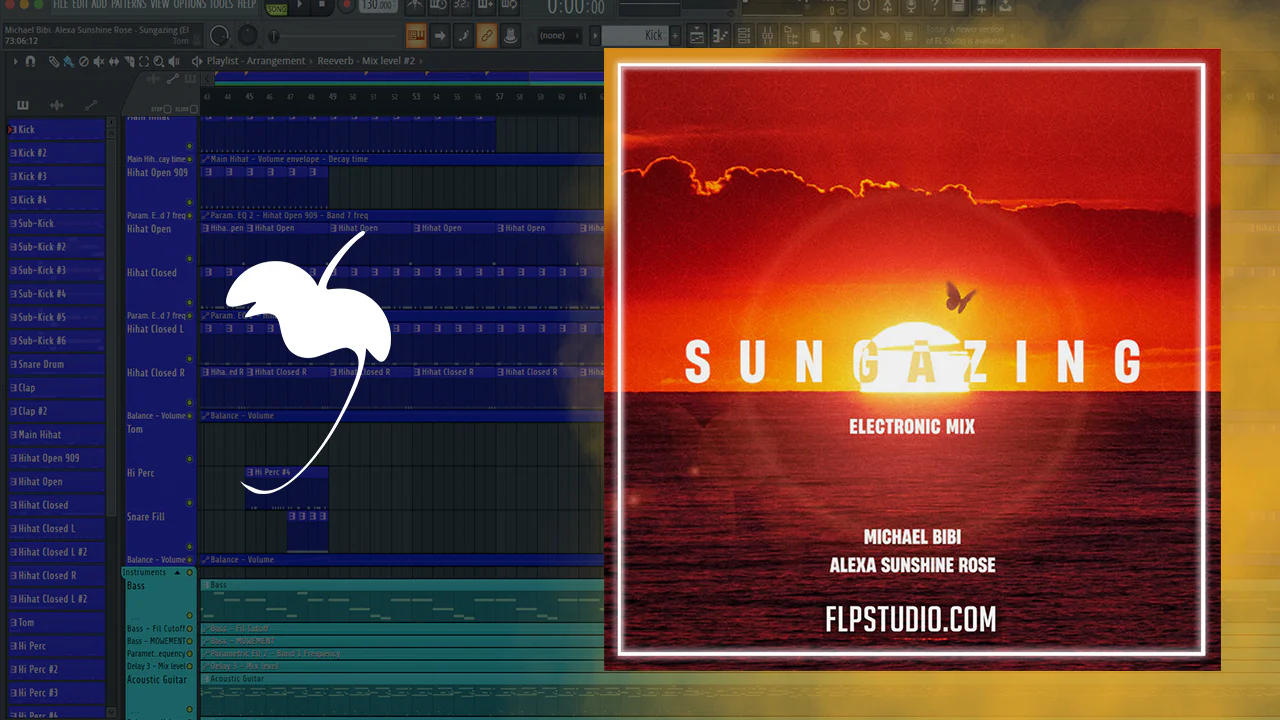The image size is (1280, 720).
Task: Select the Playback speaker tool in playlist
Action: click(x=174, y=61)
